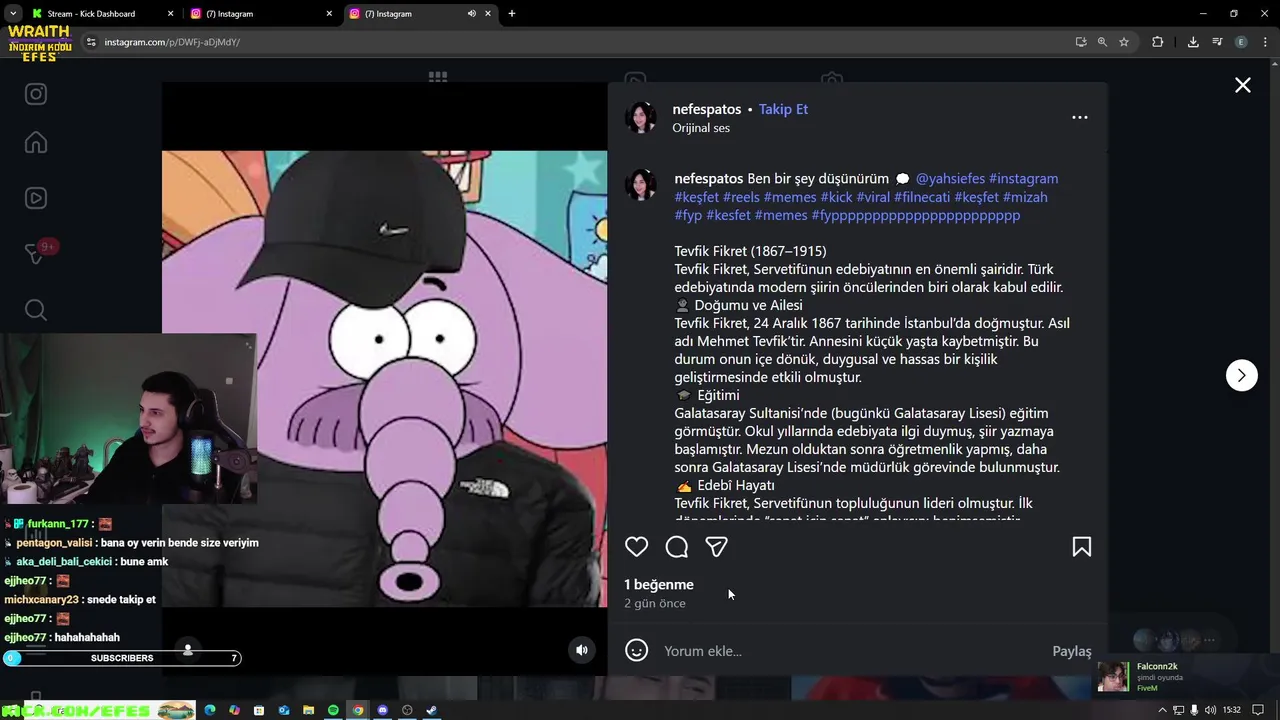Open the Chrome extensions puzzle icon
Screen dimensions: 1280x720
pyautogui.click(x=1158, y=42)
